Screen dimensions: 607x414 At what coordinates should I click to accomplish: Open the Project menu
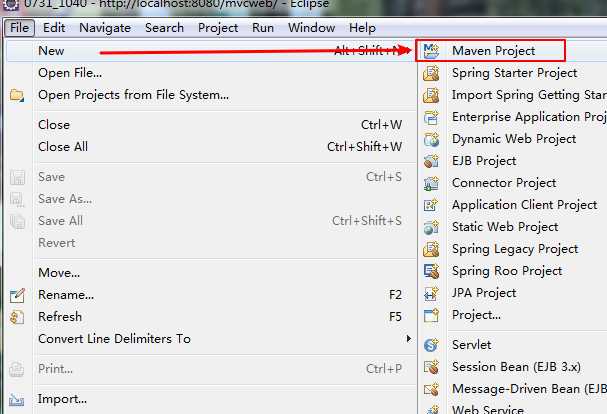(x=218, y=28)
